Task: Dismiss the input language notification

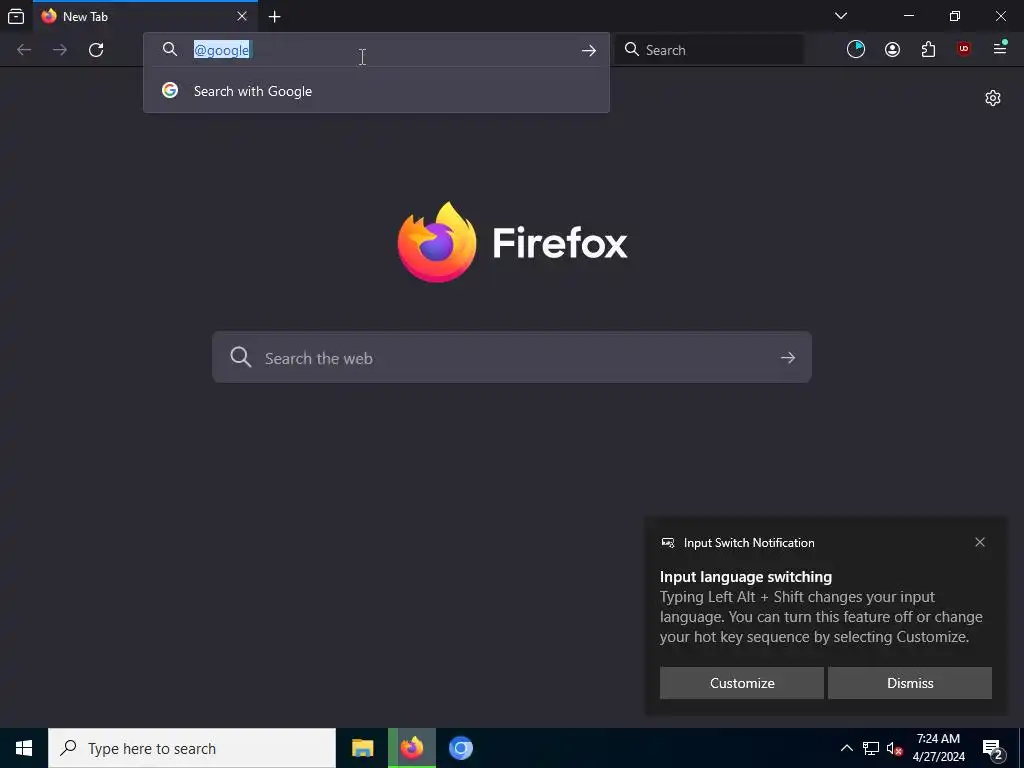Action: coord(910,683)
